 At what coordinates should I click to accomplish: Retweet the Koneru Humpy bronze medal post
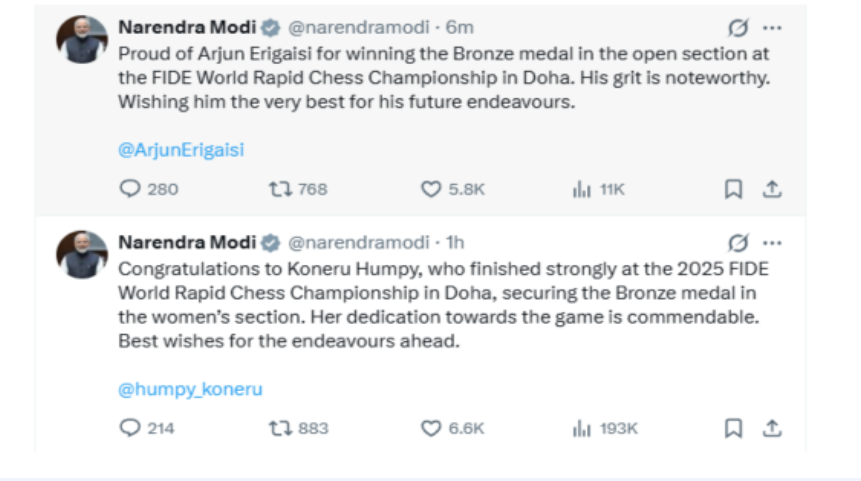(x=281, y=428)
